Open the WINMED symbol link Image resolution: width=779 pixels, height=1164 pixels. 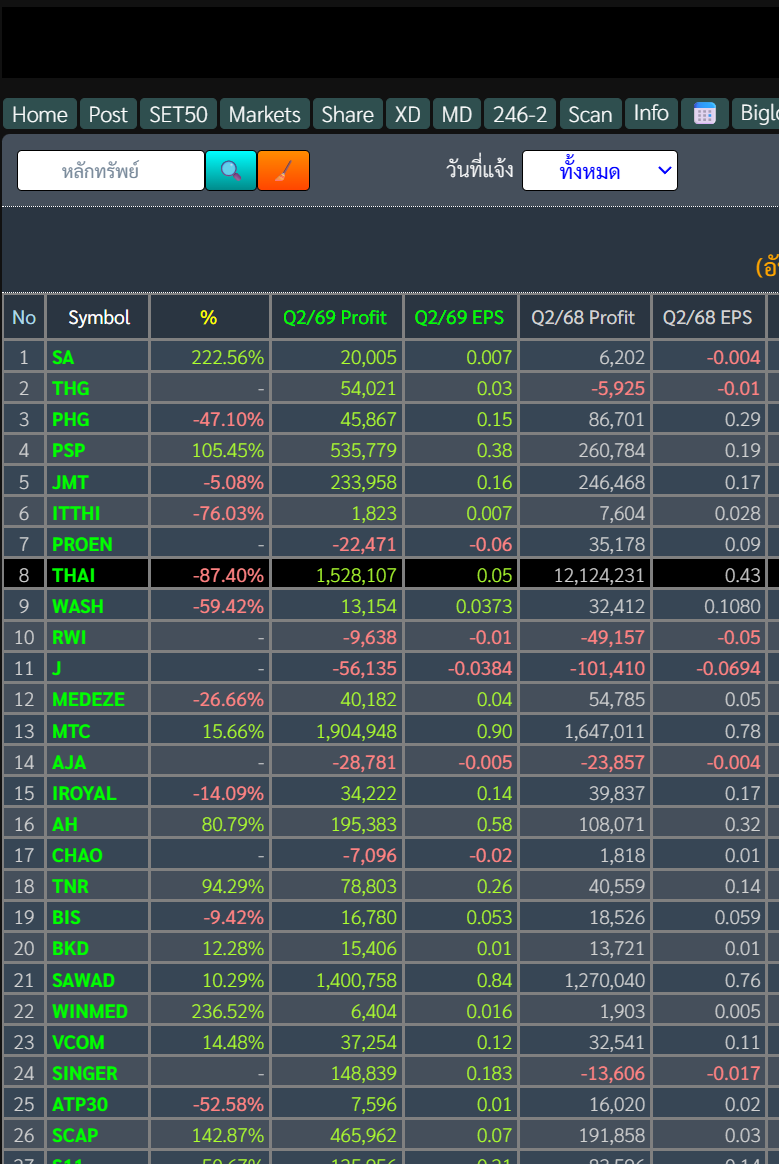point(90,1013)
